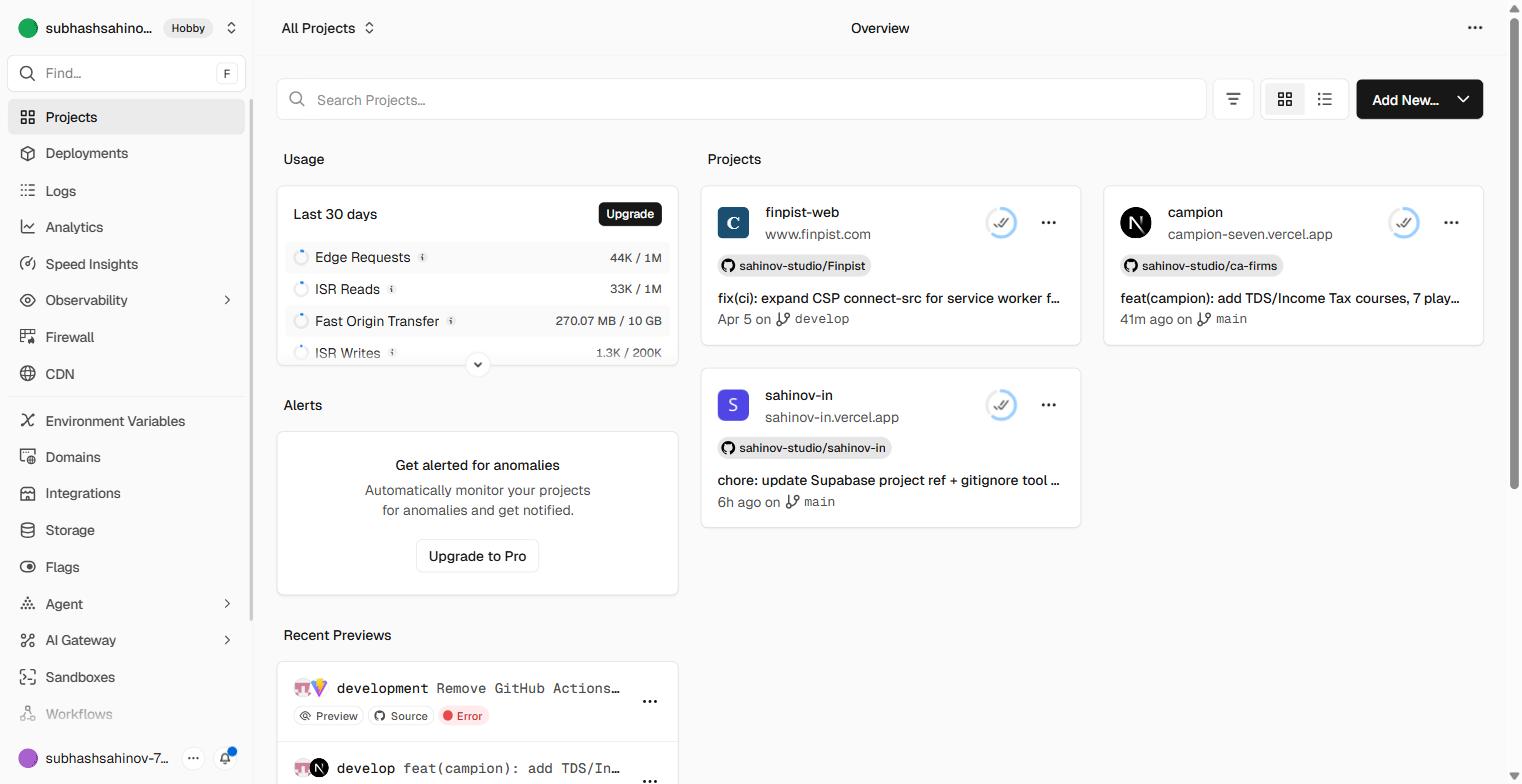
Task: Click the Firewall icon in sidebar
Action: point(28,337)
